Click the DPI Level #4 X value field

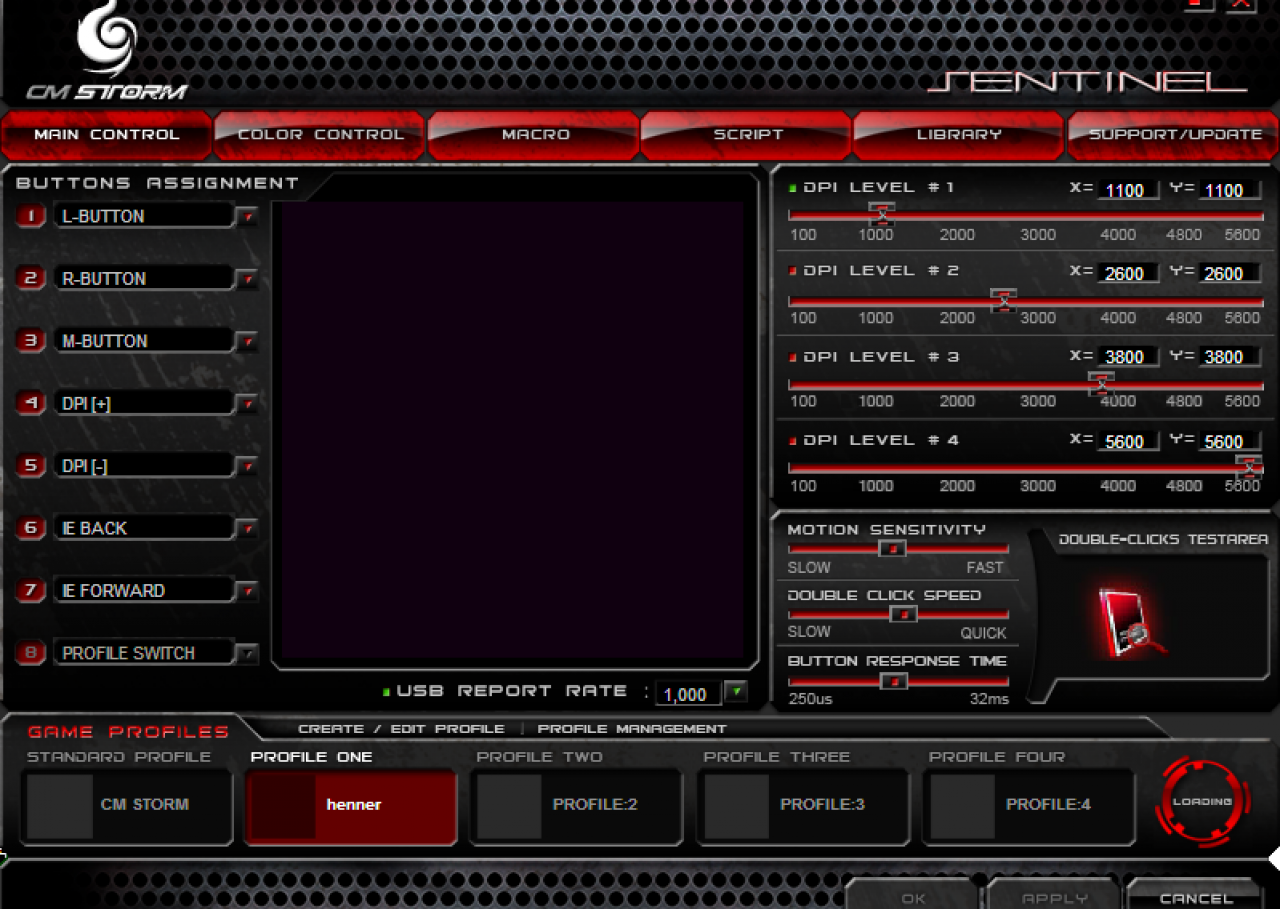tap(1128, 441)
